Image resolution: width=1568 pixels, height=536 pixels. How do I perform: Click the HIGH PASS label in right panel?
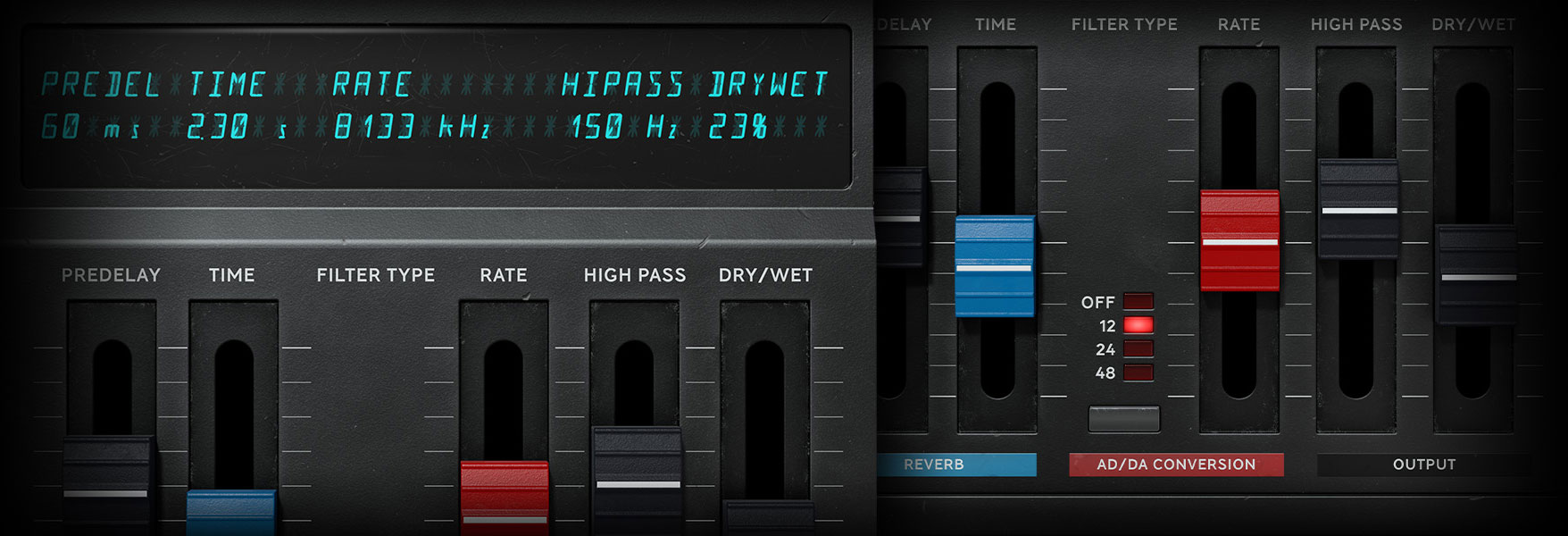[1356, 25]
